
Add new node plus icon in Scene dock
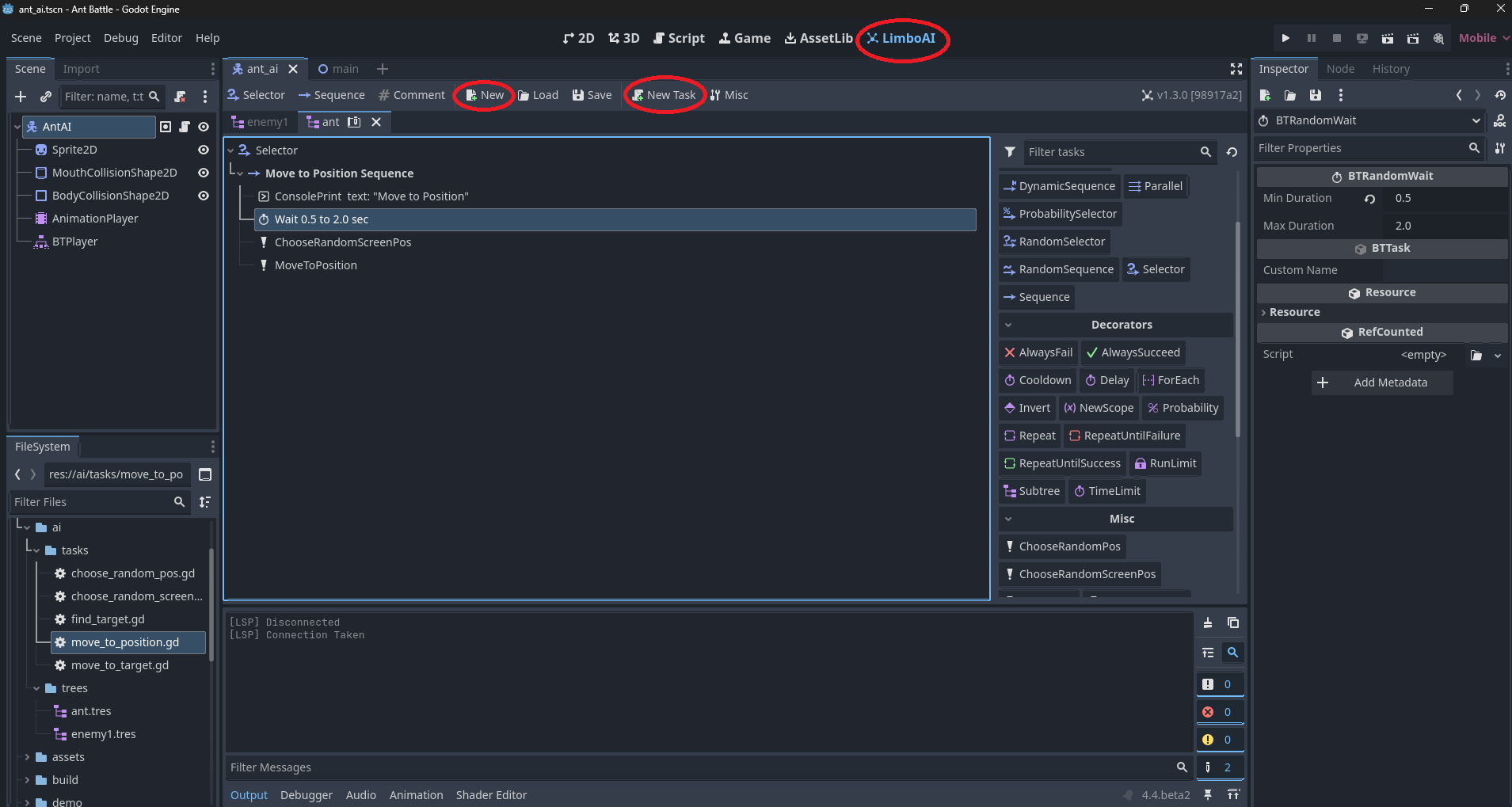pyautogui.click(x=21, y=97)
